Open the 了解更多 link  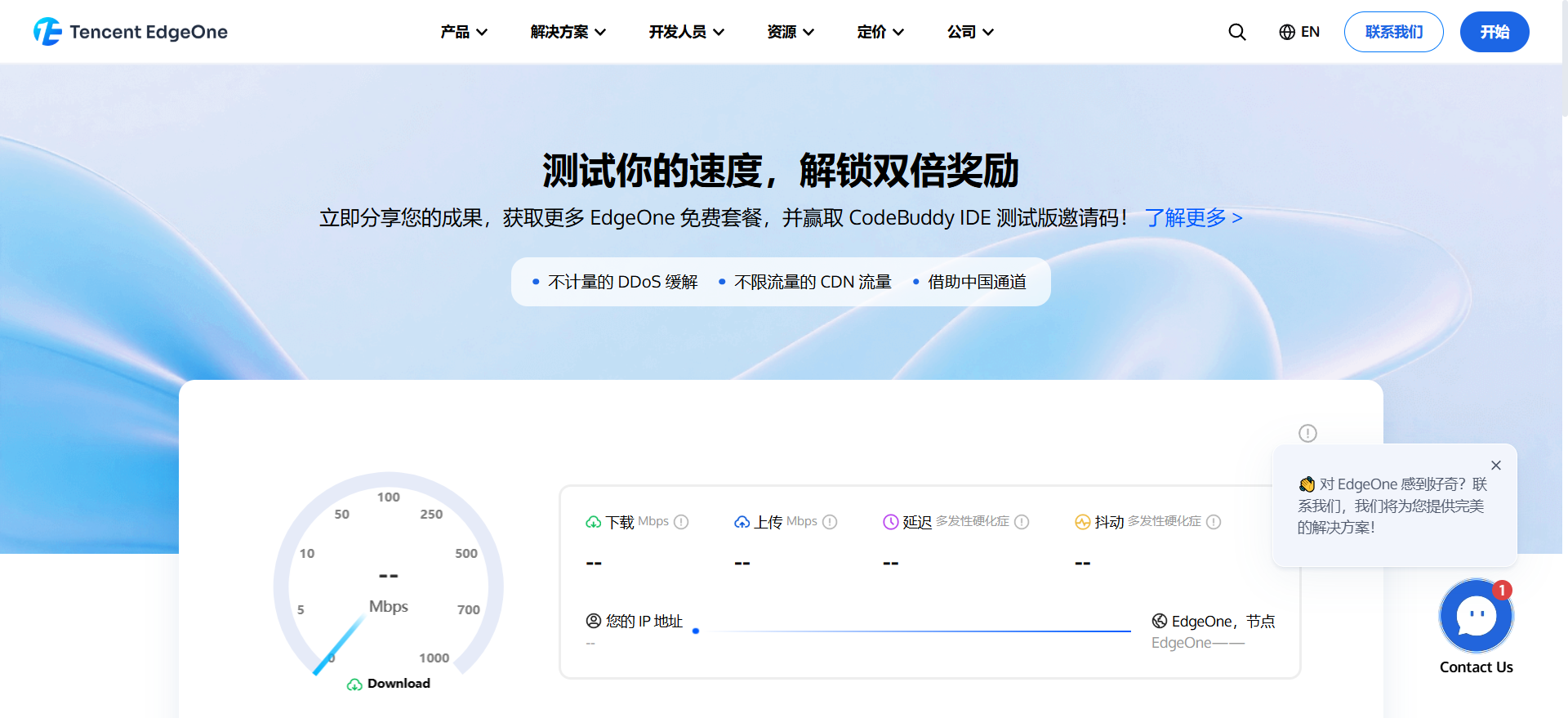(x=1193, y=218)
